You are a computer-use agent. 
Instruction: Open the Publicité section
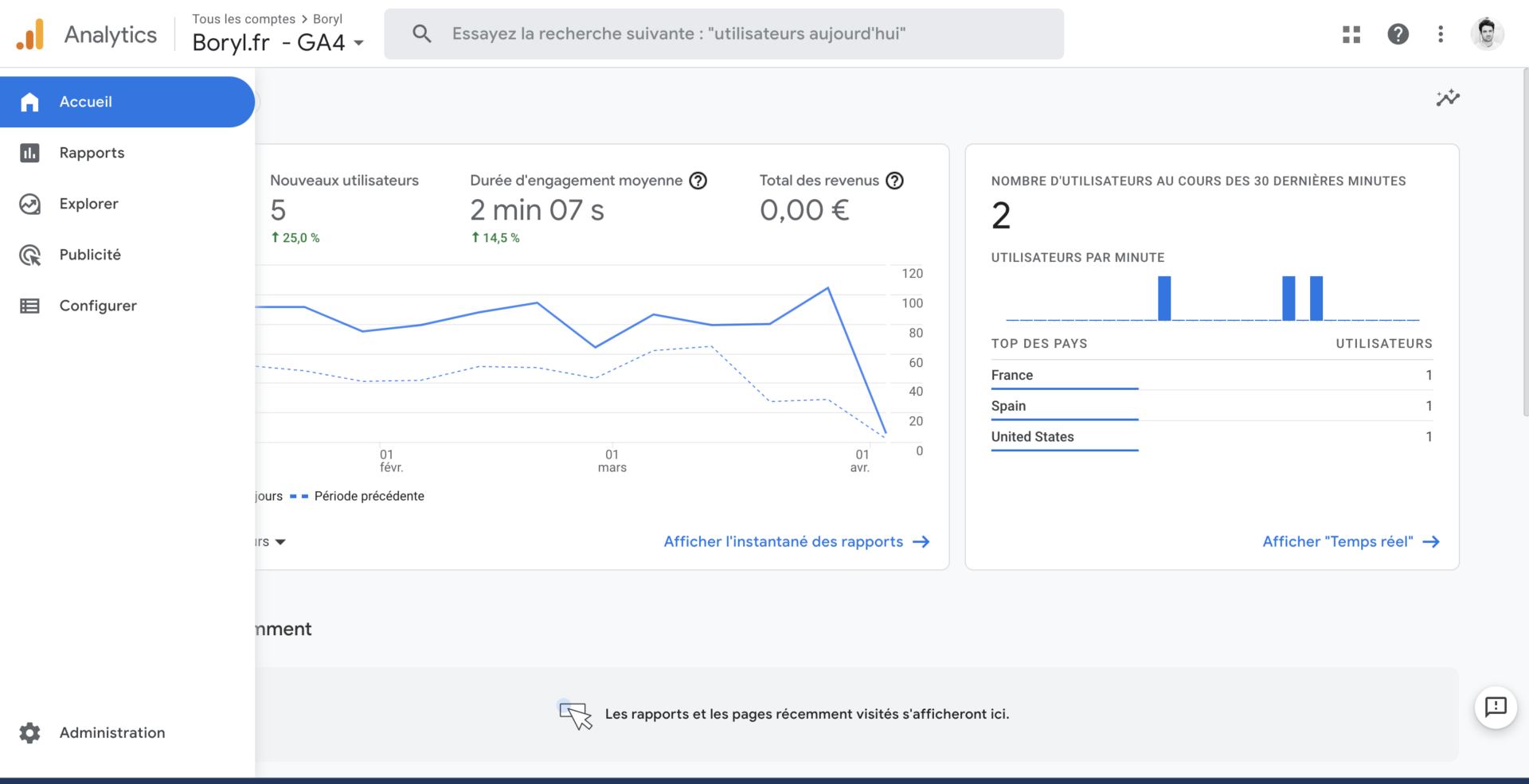pyautogui.click(x=92, y=255)
